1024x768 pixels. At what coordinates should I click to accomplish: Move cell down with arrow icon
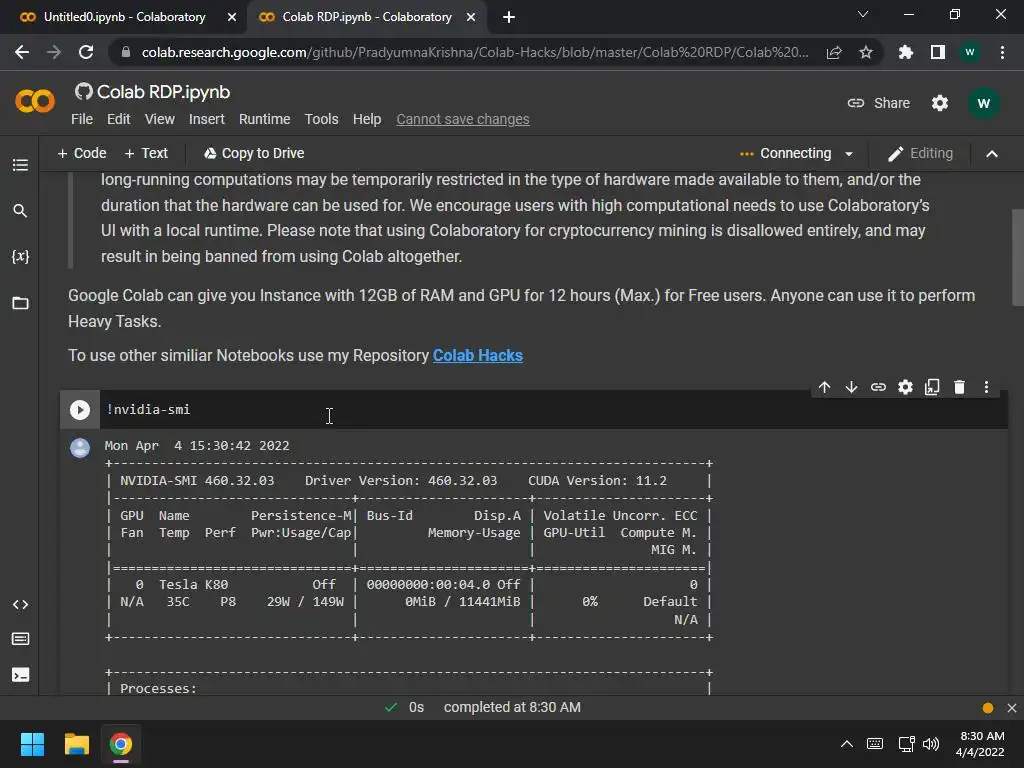851,387
